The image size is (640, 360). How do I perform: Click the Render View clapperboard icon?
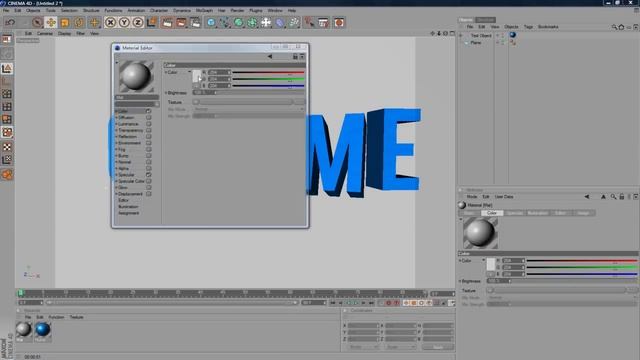click(167, 22)
